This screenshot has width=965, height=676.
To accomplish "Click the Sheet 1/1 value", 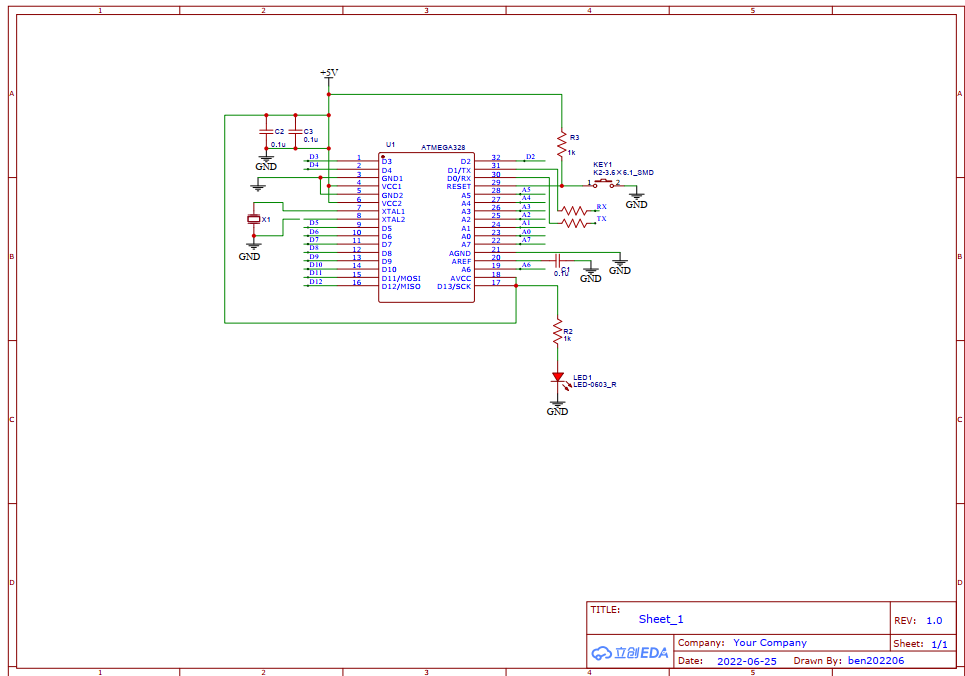I will click(x=939, y=645).
